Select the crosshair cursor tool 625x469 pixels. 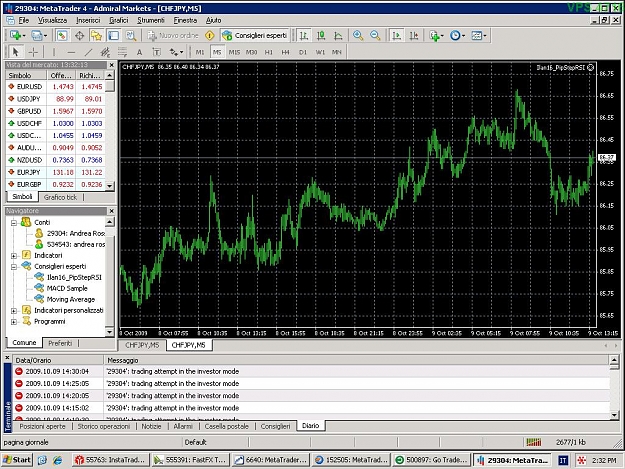33,52
